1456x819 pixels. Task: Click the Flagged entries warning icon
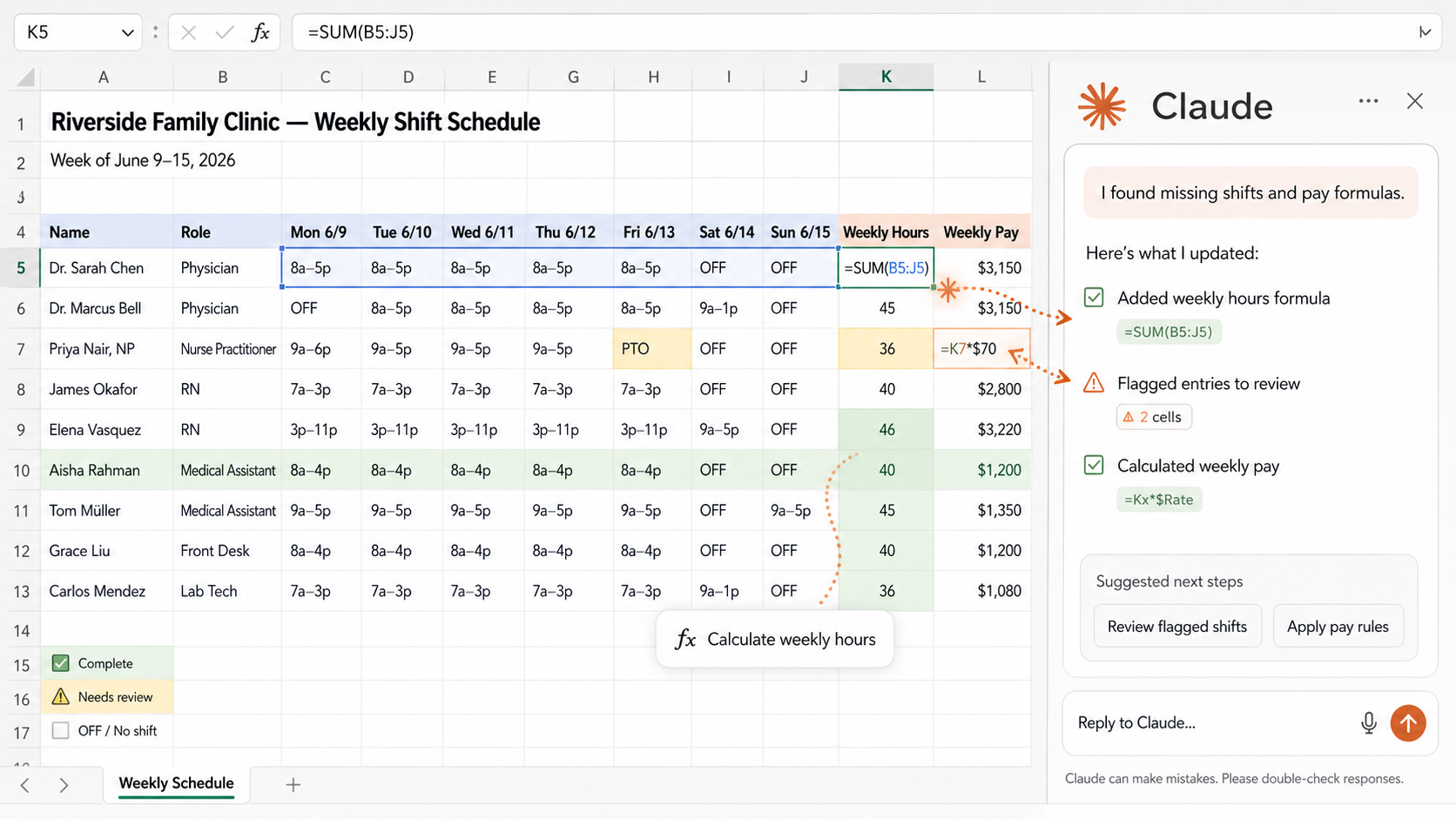[1094, 383]
